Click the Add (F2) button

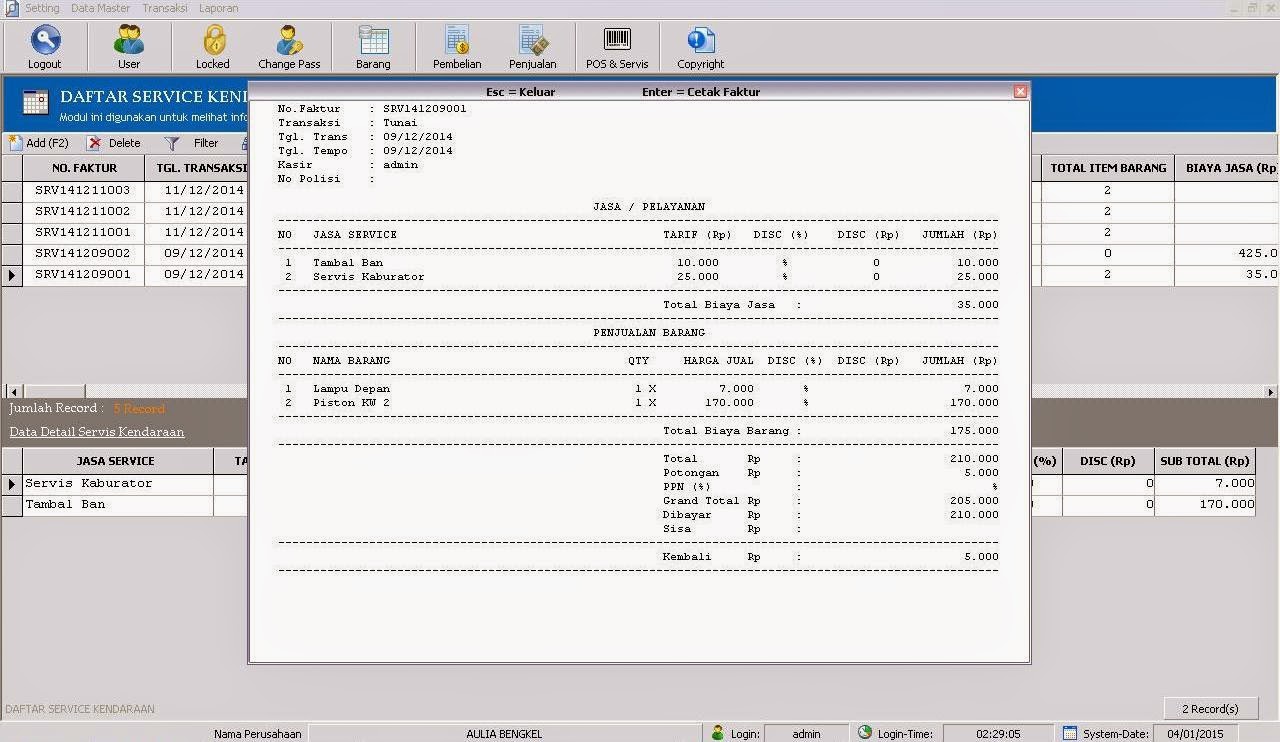coord(39,143)
